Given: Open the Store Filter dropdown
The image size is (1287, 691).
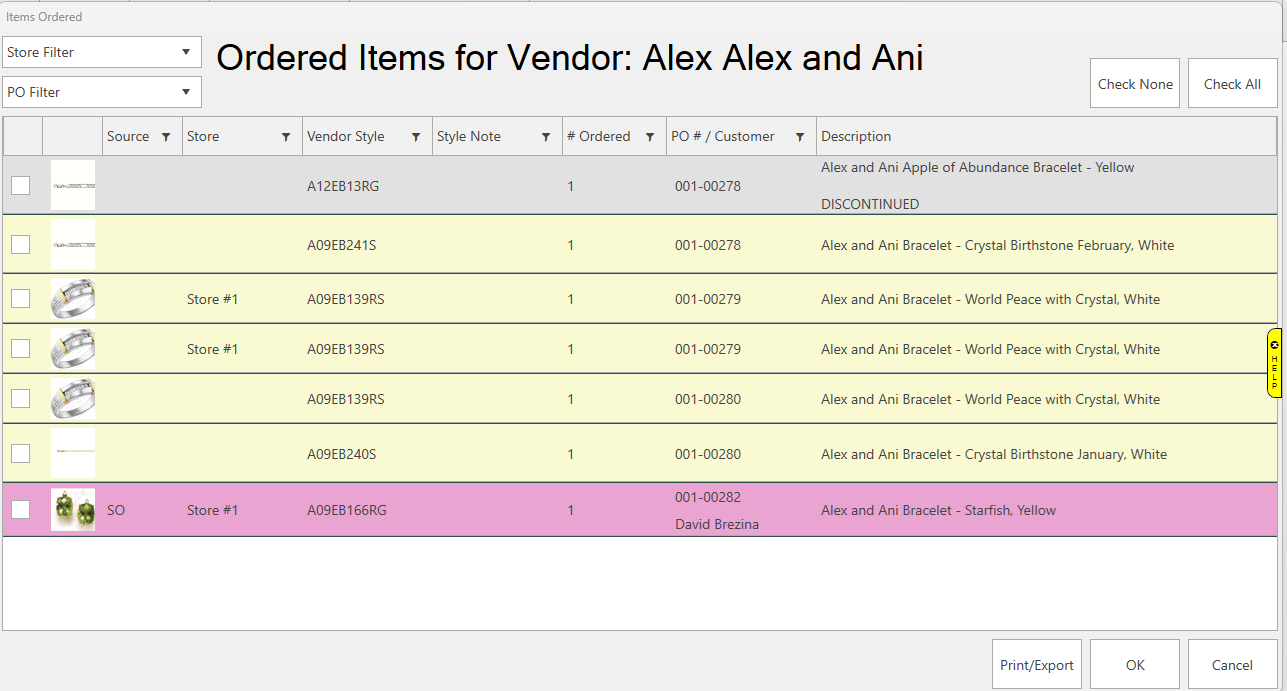Looking at the screenshot, I should [102, 52].
